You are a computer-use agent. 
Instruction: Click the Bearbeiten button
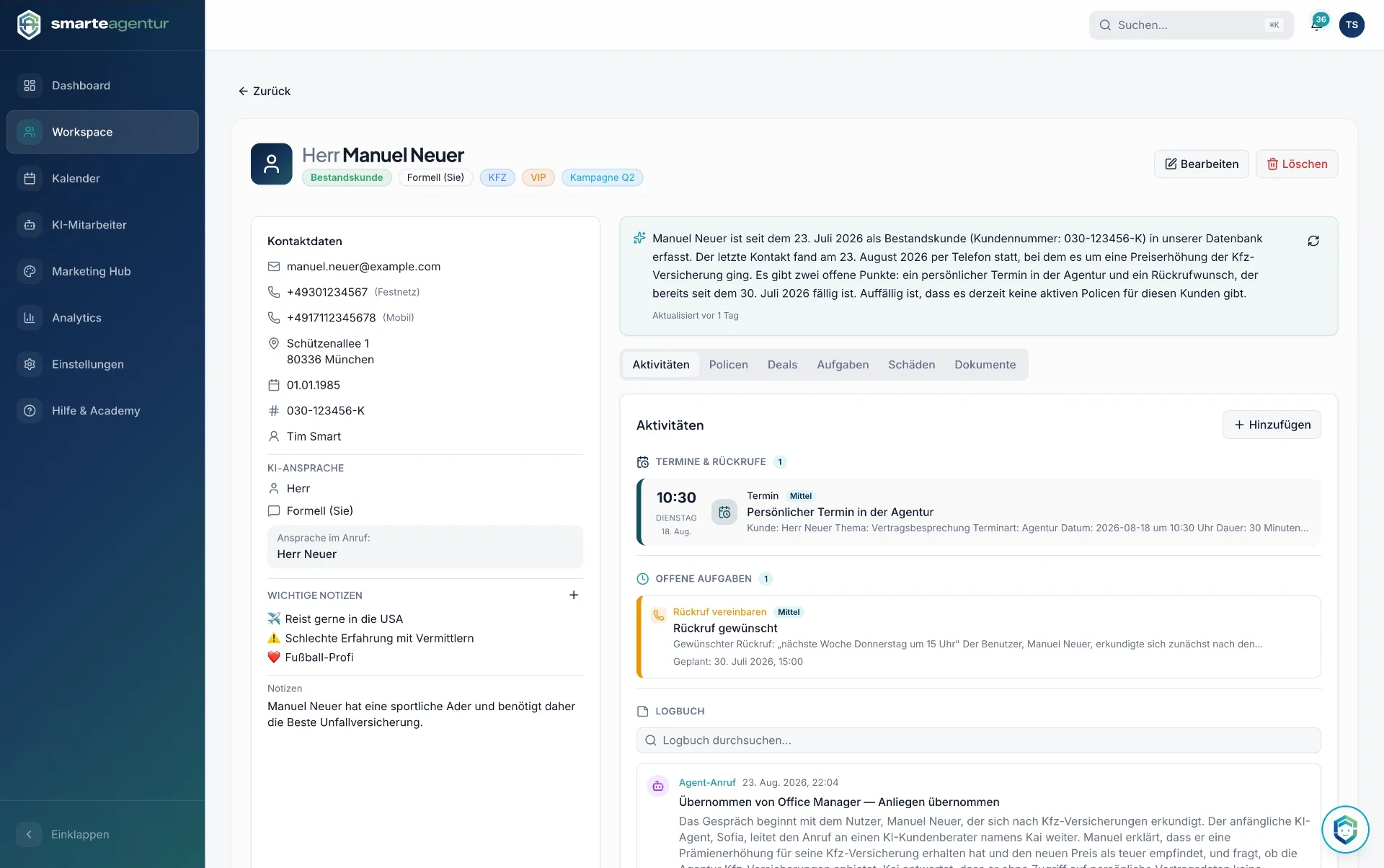click(x=1201, y=164)
